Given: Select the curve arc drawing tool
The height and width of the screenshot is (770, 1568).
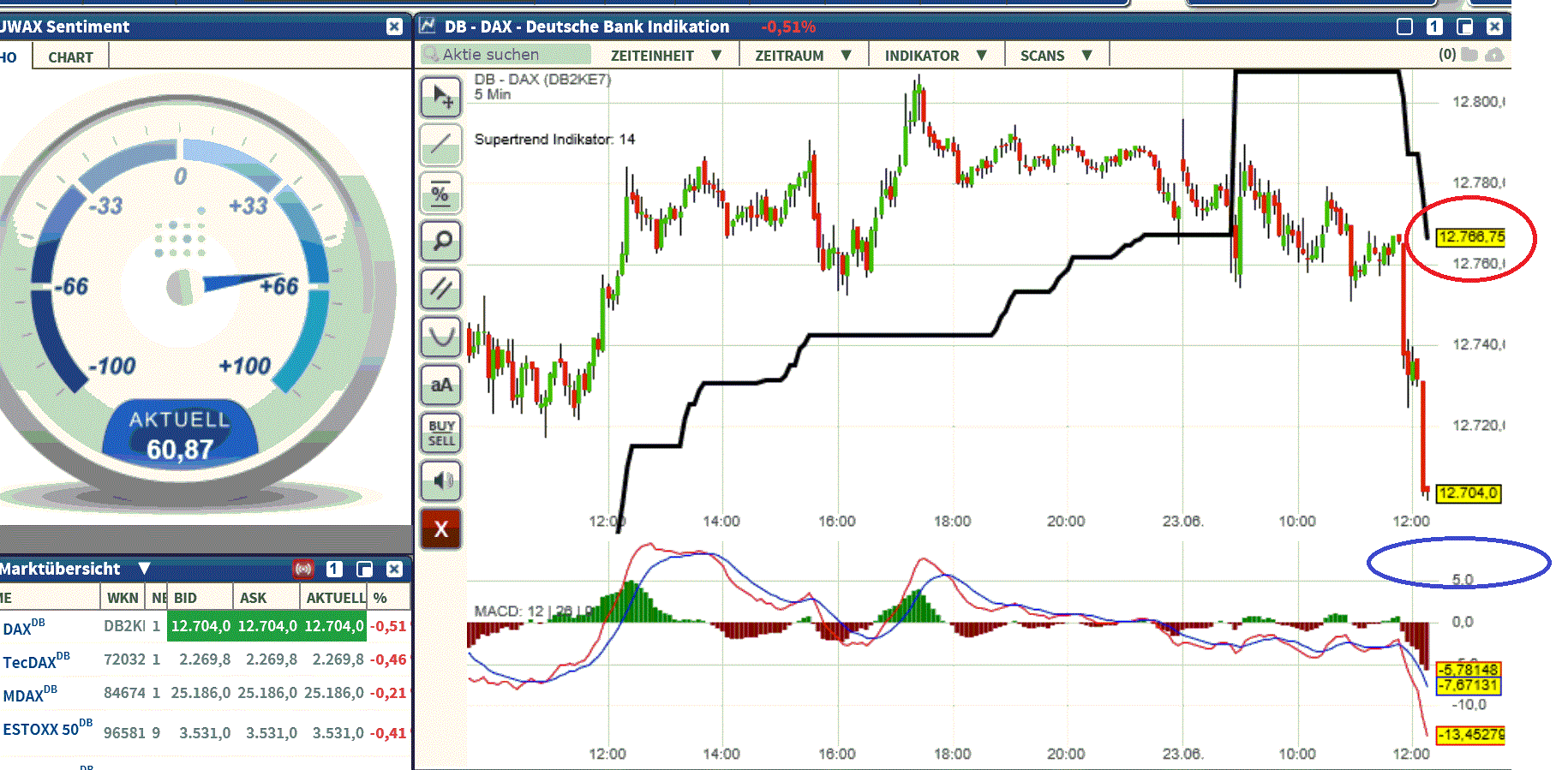Looking at the screenshot, I should (441, 337).
